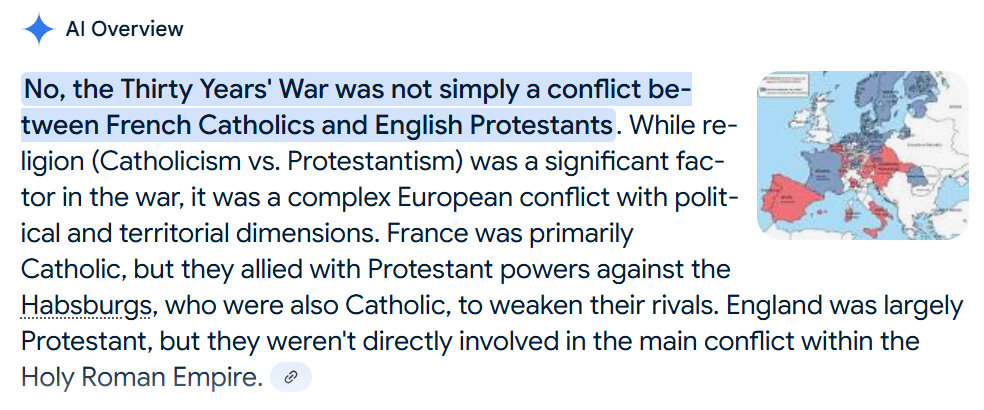
Task: Click the link icon after the paragraph
Action: [x=291, y=378]
